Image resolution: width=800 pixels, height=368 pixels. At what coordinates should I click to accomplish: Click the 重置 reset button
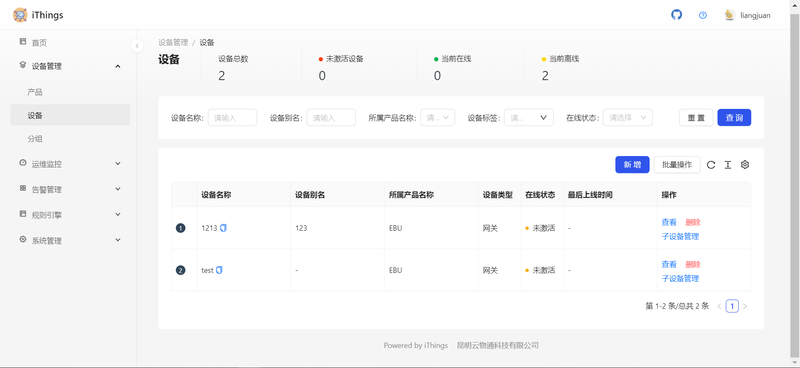696,117
